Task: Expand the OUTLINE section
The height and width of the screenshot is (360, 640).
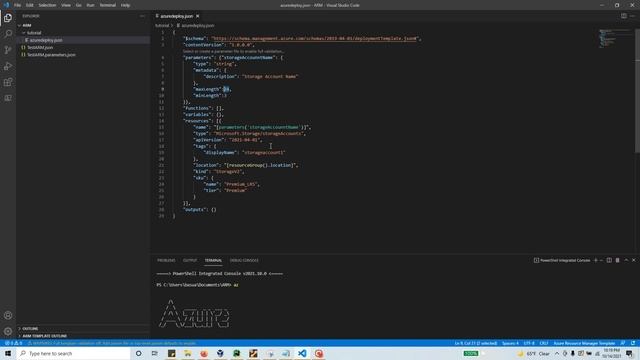Action: [30, 329]
